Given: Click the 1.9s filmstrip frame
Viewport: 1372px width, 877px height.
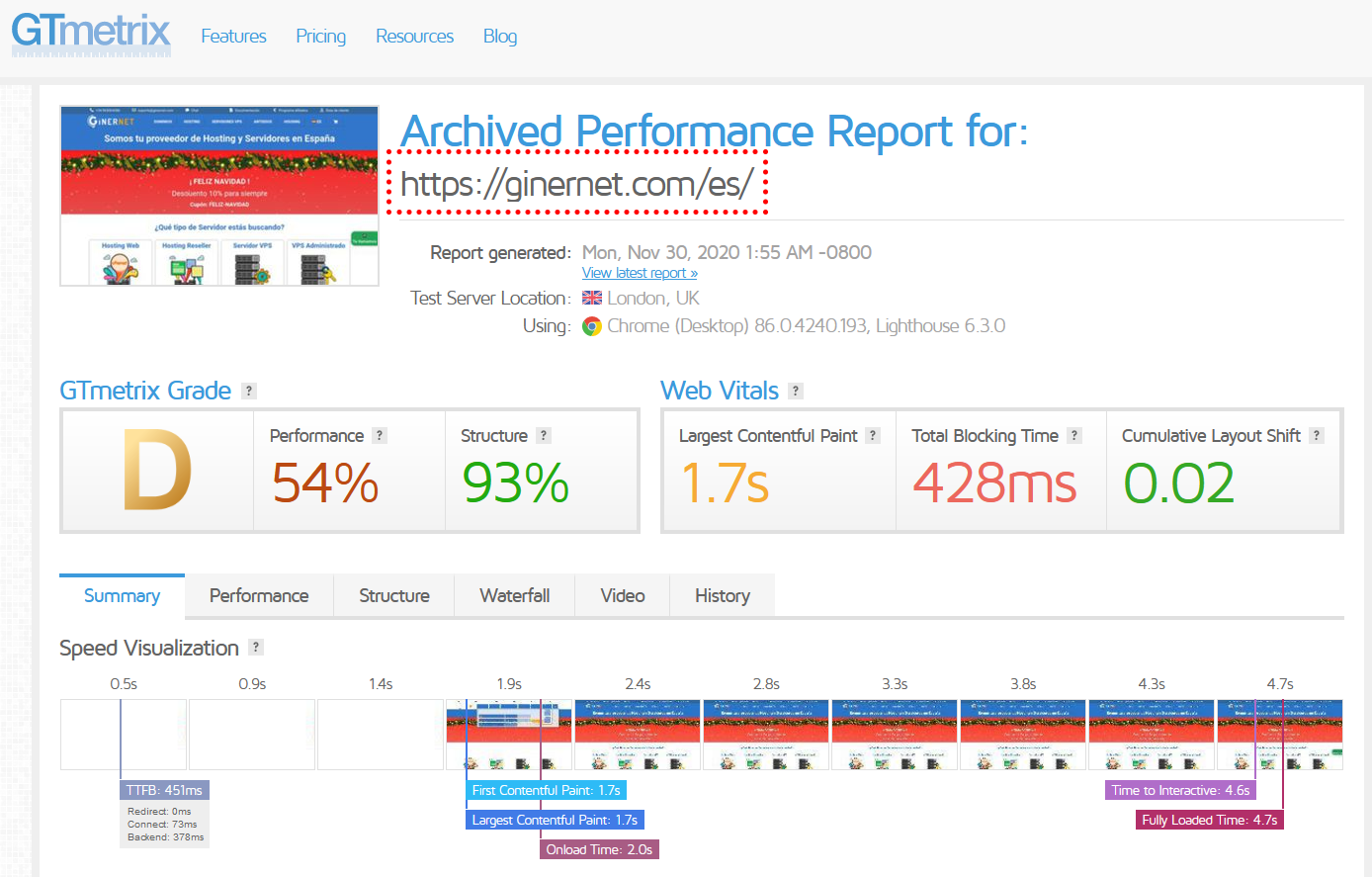Looking at the screenshot, I should [x=509, y=735].
